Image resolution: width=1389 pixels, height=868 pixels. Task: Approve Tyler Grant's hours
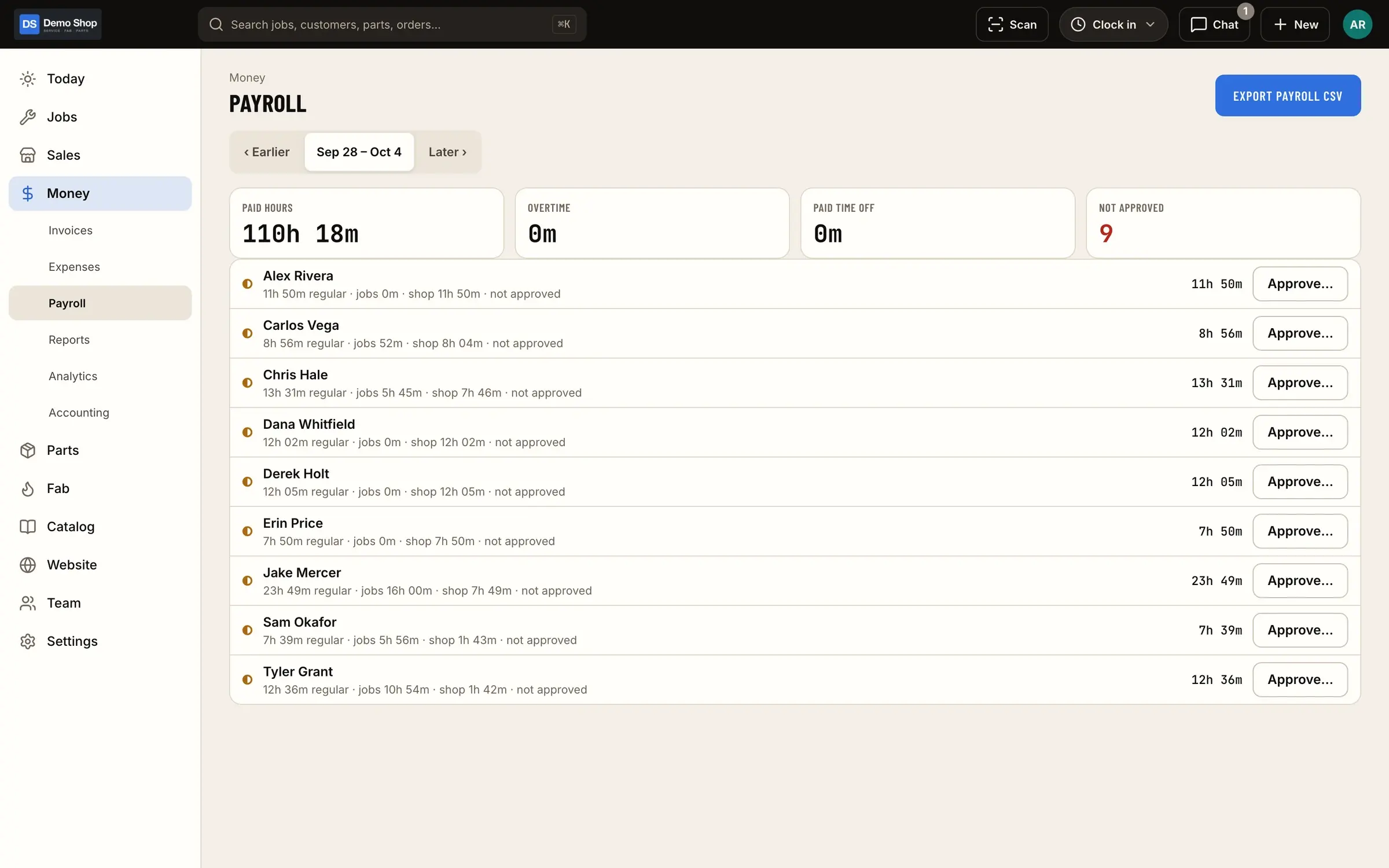[x=1300, y=680]
